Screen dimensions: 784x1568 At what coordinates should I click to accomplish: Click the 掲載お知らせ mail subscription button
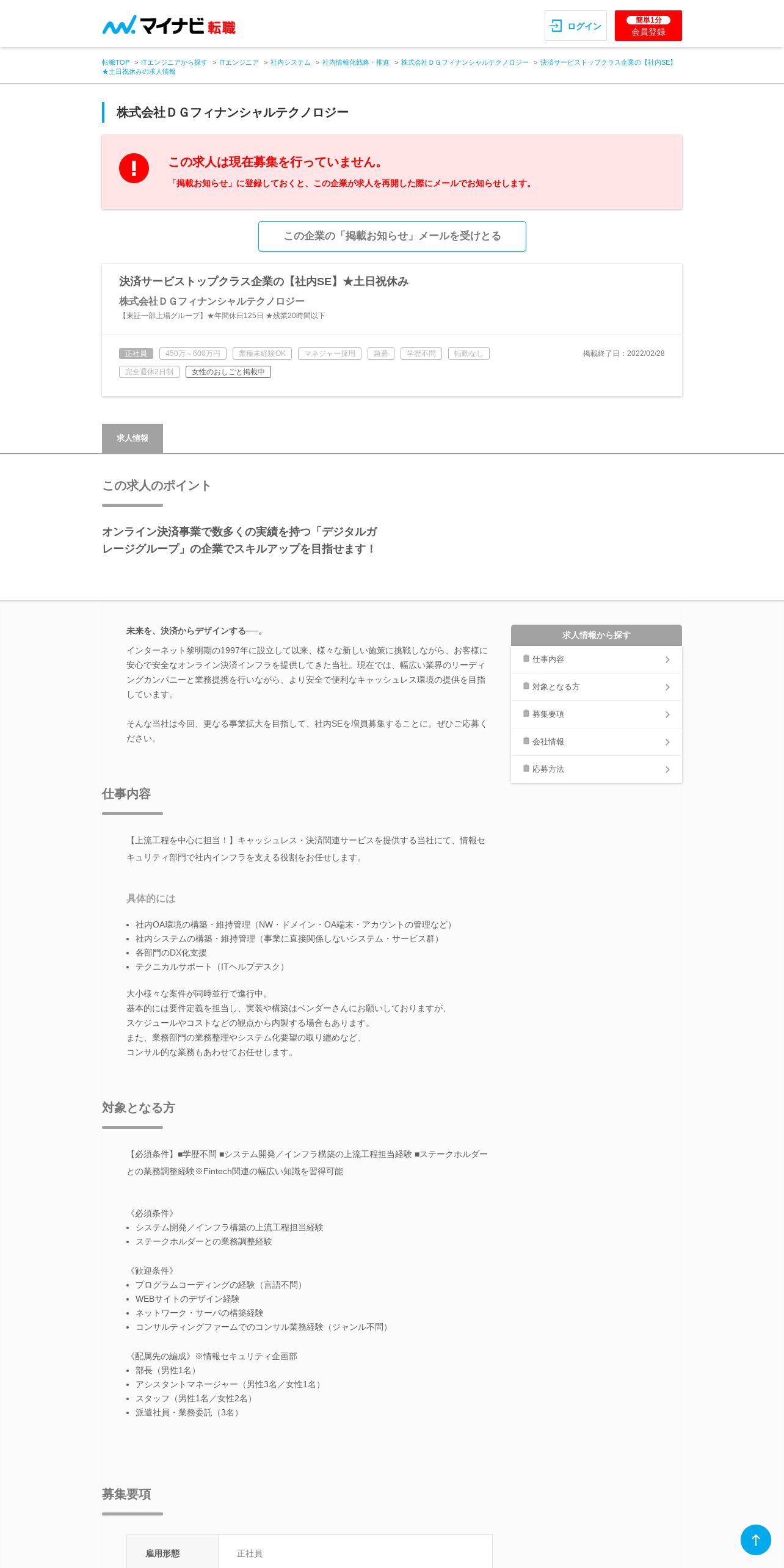click(x=392, y=236)
